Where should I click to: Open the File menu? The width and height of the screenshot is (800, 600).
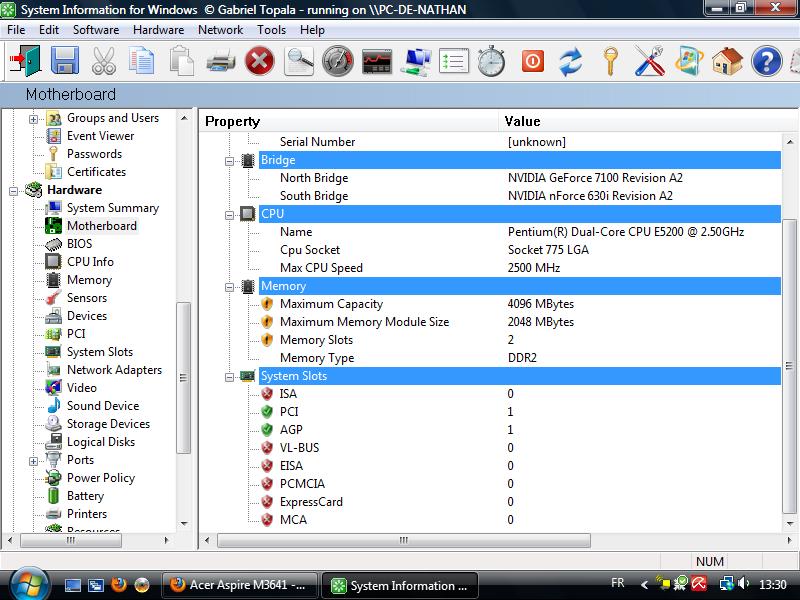(x=16, y=30)
